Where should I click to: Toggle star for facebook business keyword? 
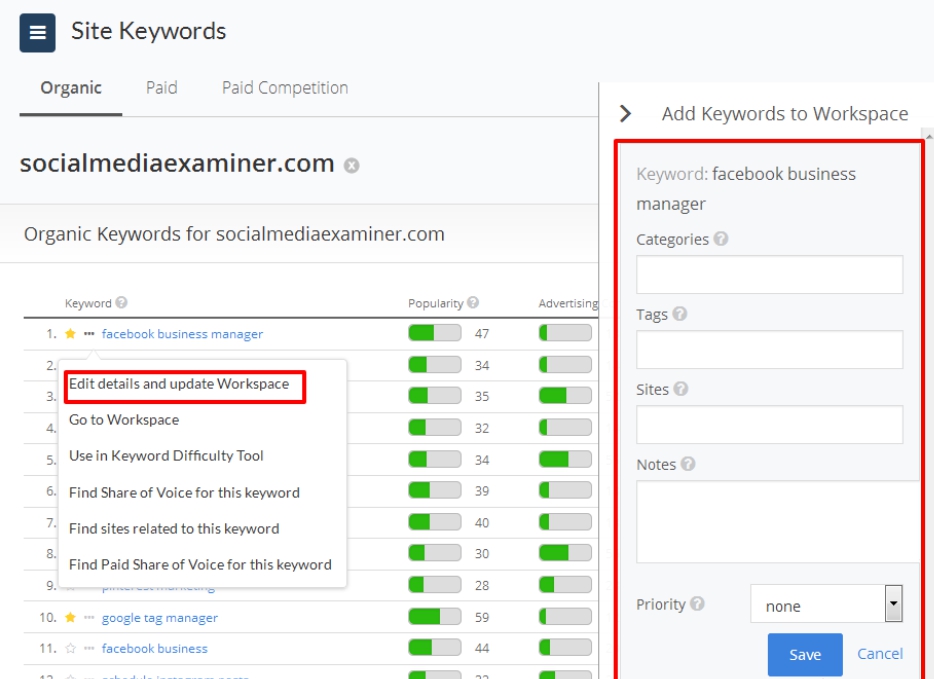pos(70,648)
